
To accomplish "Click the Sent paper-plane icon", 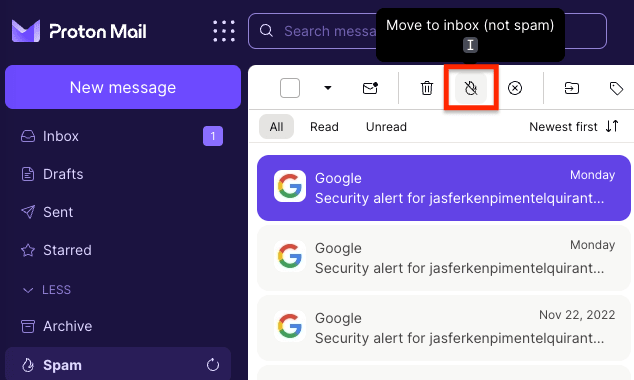I will click(28, 212).
